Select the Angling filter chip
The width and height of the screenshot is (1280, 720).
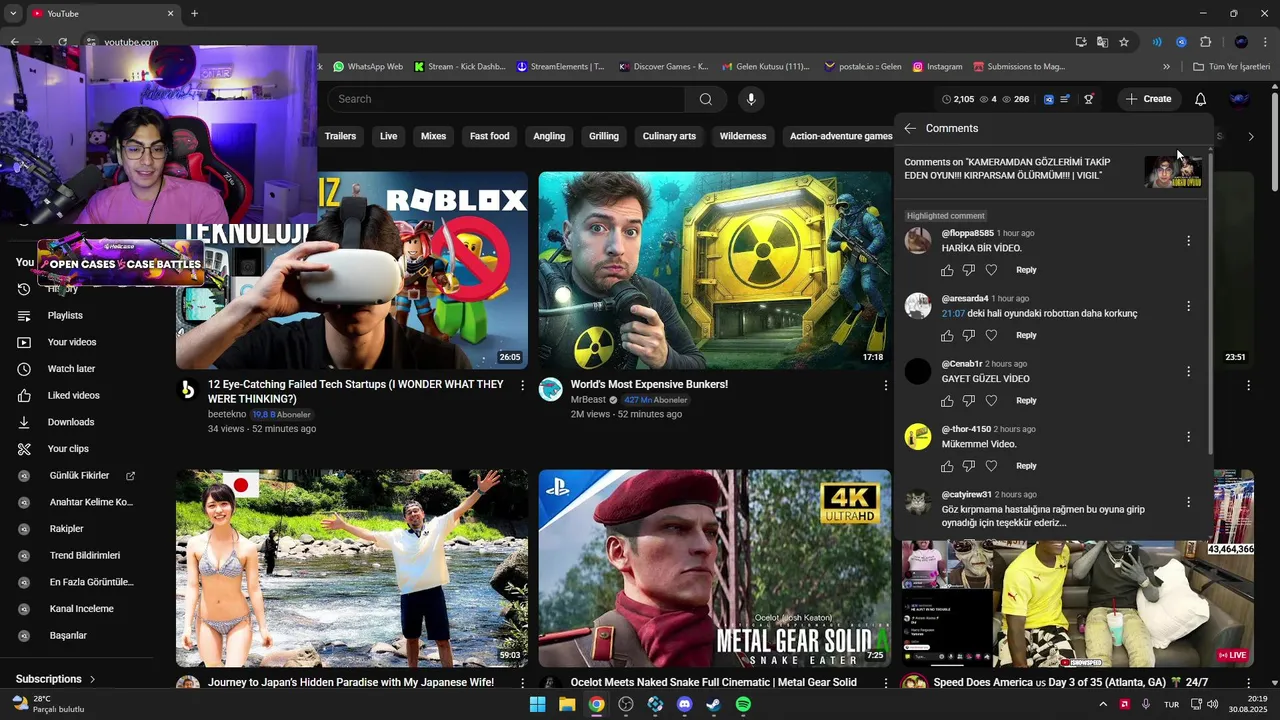tap(549, 136)
